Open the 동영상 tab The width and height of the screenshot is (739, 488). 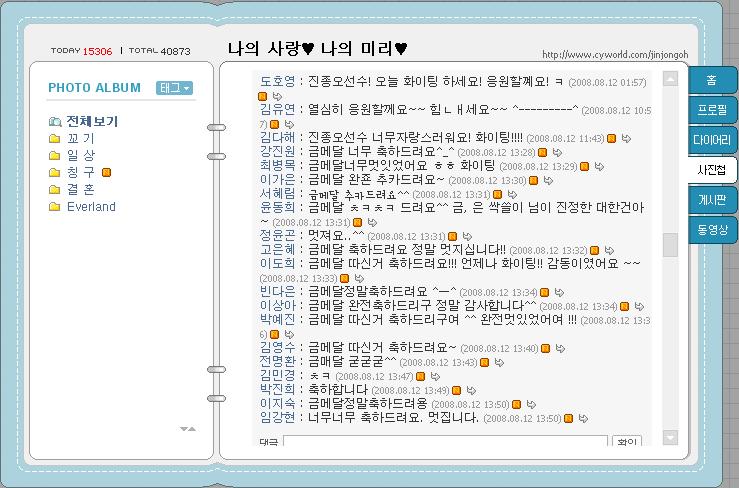pyautogui.click(x=713, y=230)
